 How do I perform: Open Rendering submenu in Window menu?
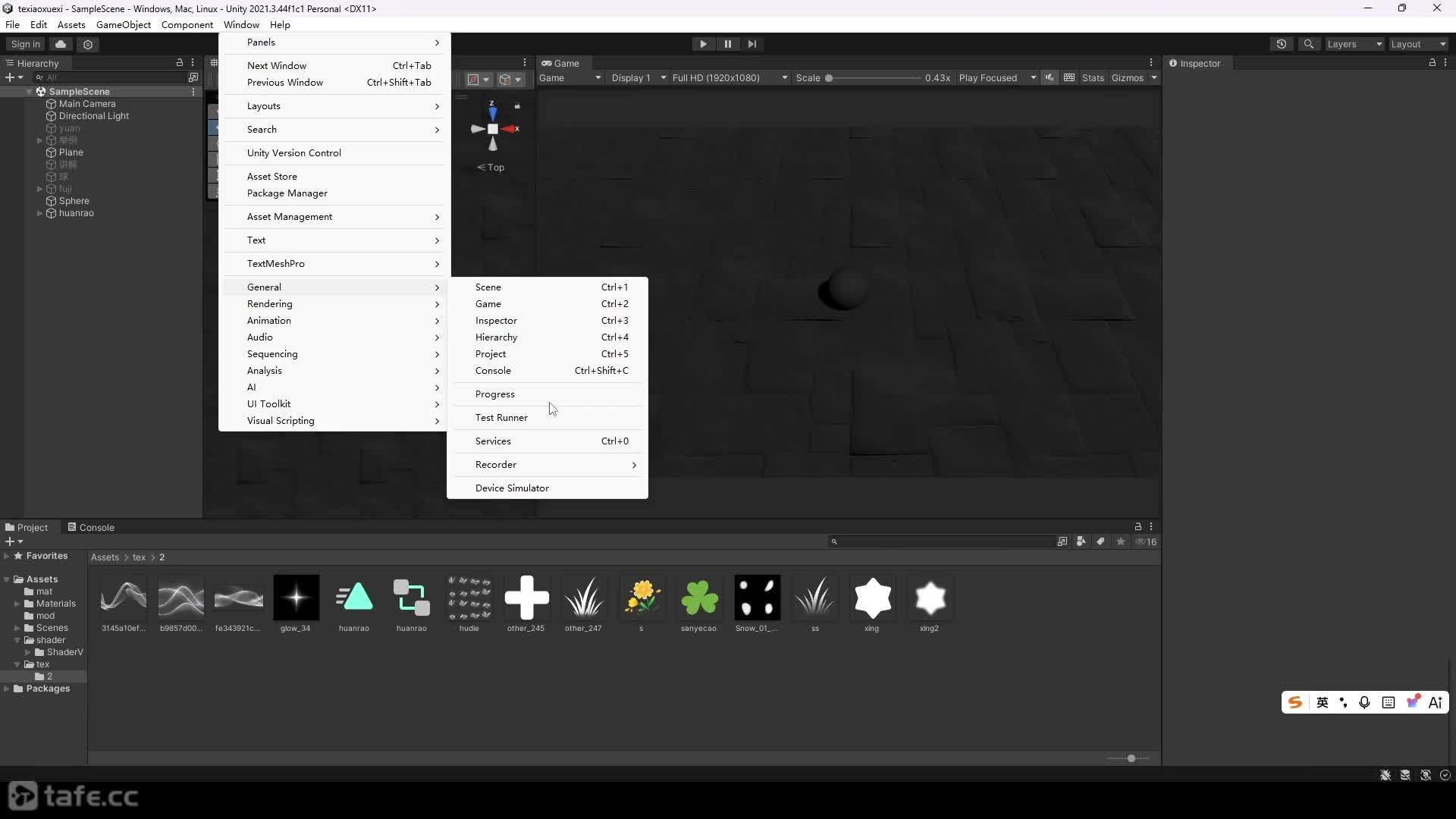[334, 304]
